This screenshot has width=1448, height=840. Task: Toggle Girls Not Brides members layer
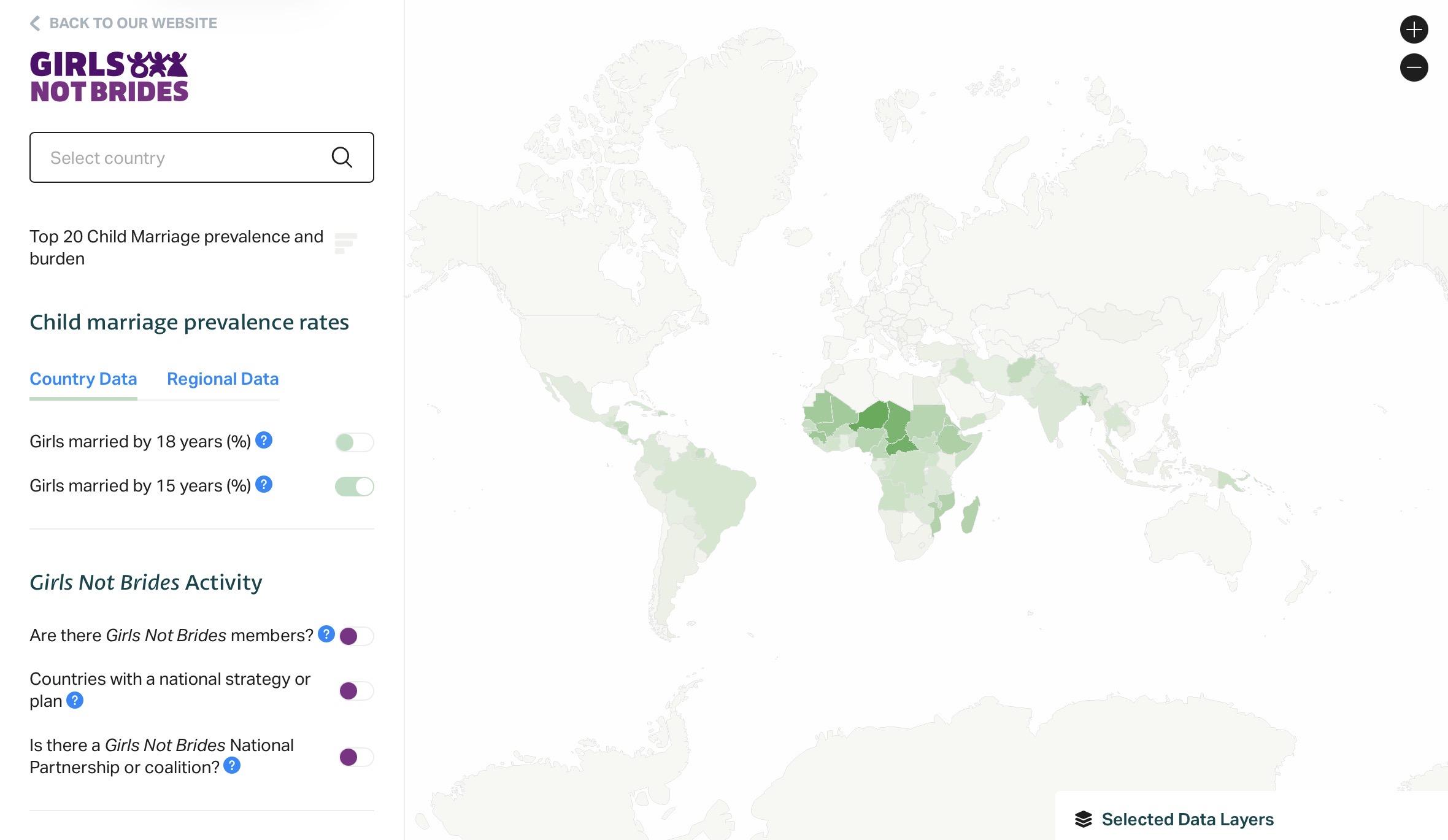356,636
